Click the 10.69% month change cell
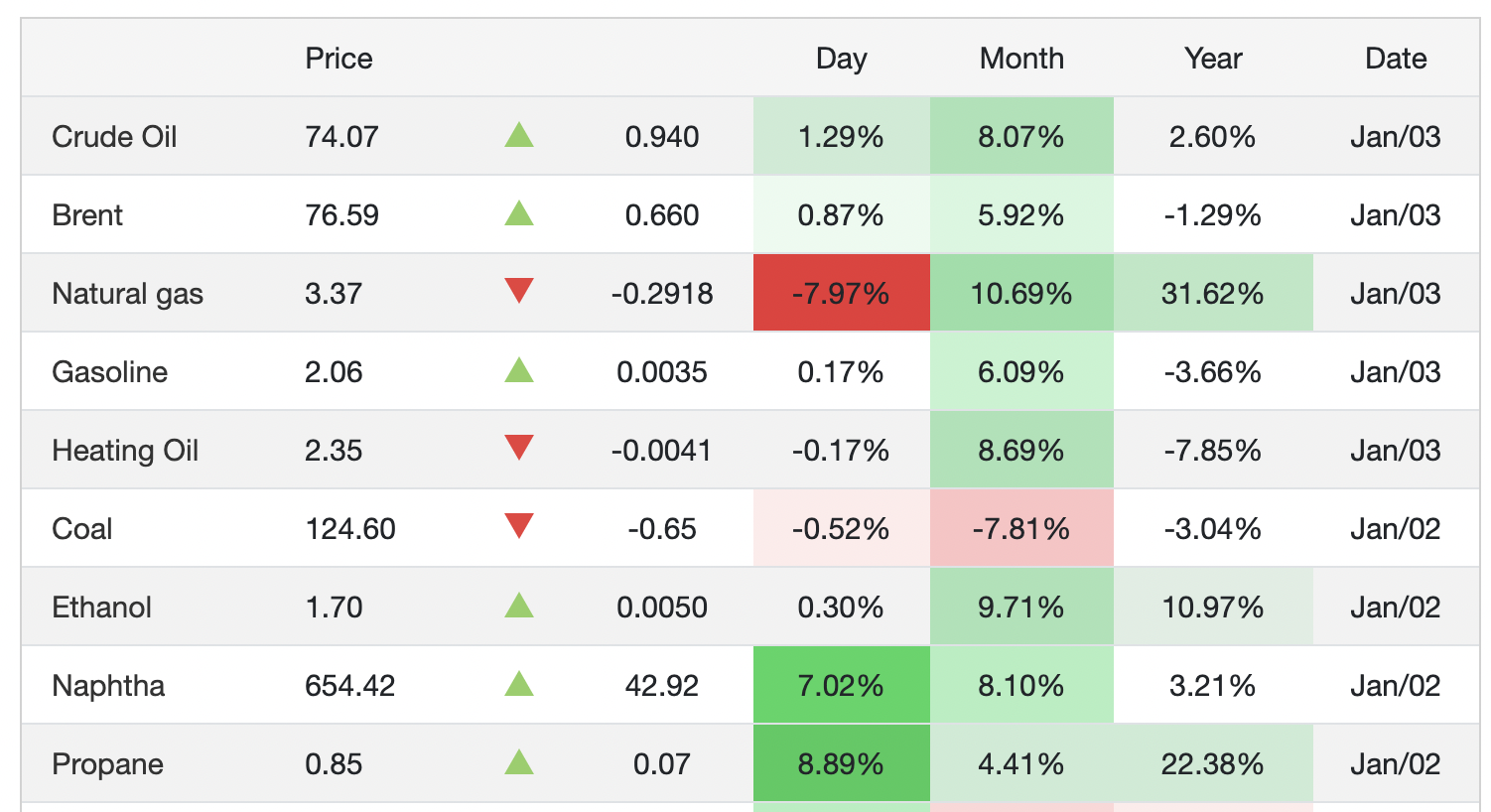 point(1021,293)
